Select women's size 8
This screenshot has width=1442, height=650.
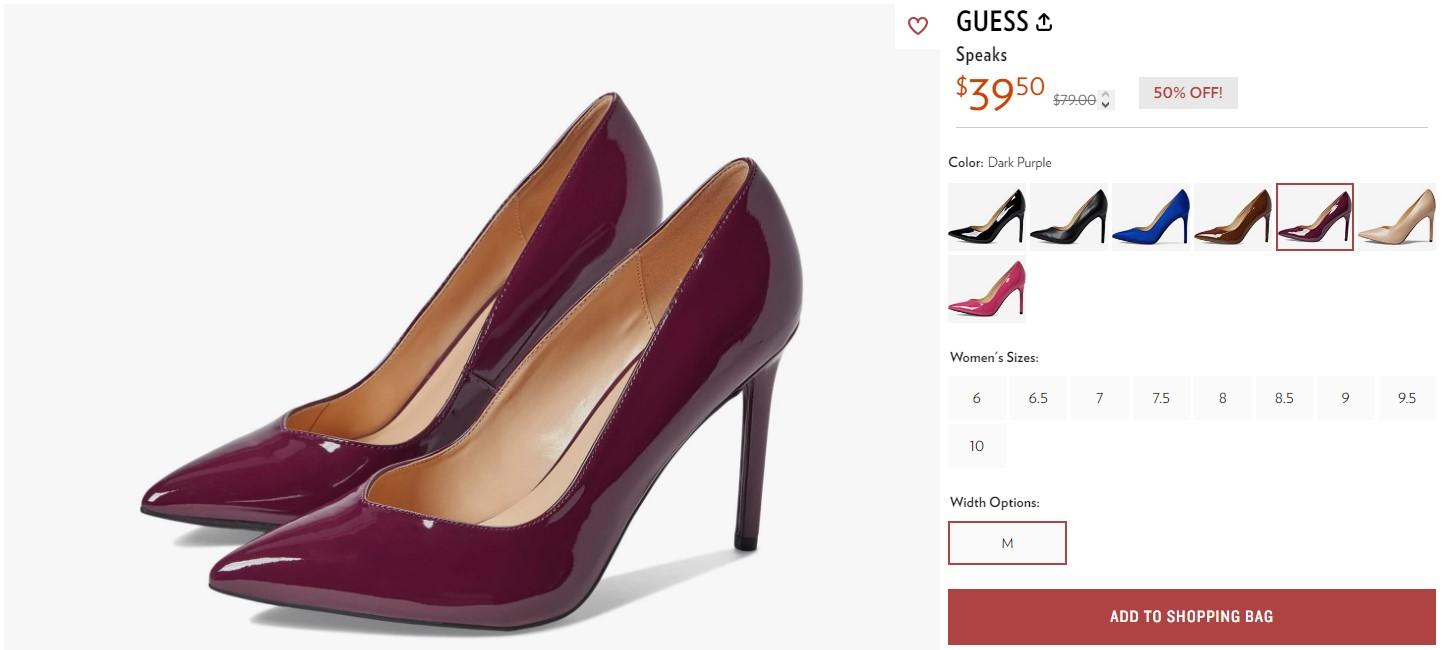(x=1222, y=397)
